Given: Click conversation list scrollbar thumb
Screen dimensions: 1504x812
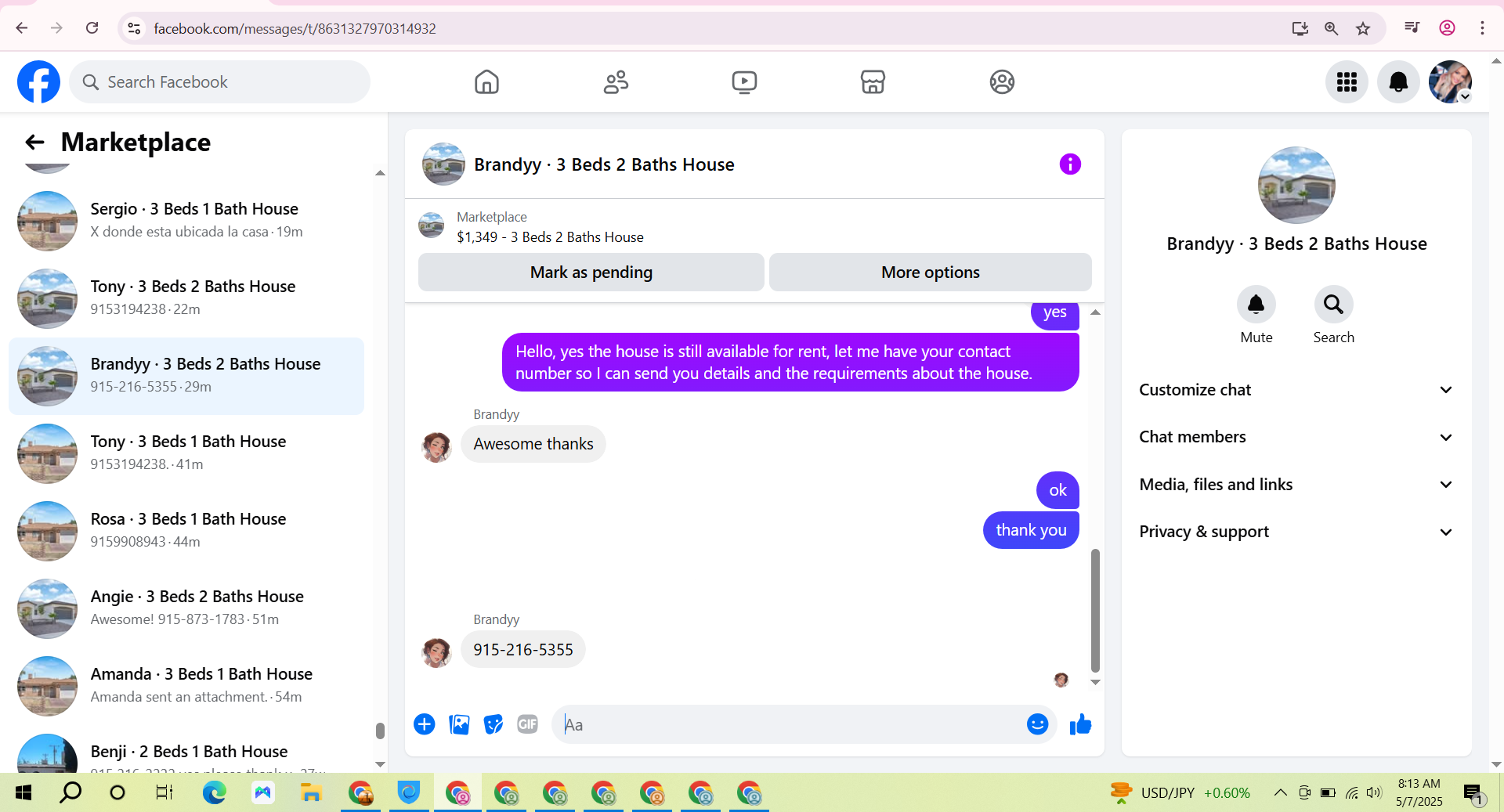Looking at the screenshot, I should click(x=380, y=731).
